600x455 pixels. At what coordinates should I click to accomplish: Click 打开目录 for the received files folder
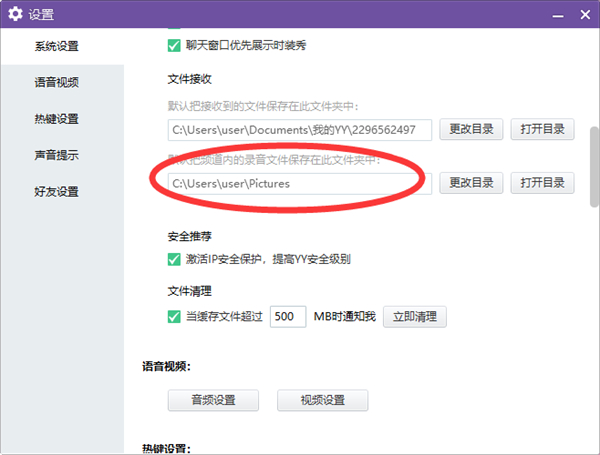(543, 130)
